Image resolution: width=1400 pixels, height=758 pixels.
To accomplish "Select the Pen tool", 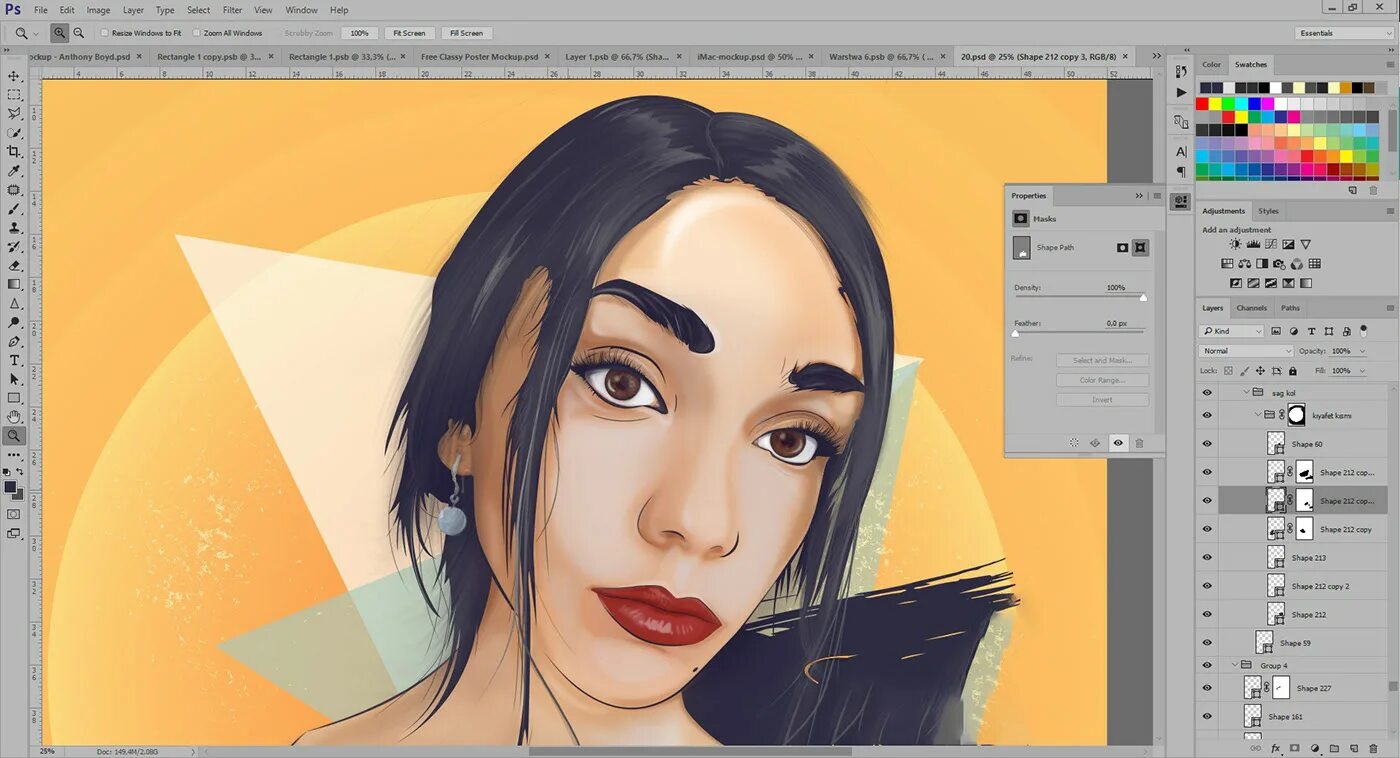I will coord(14,341).
